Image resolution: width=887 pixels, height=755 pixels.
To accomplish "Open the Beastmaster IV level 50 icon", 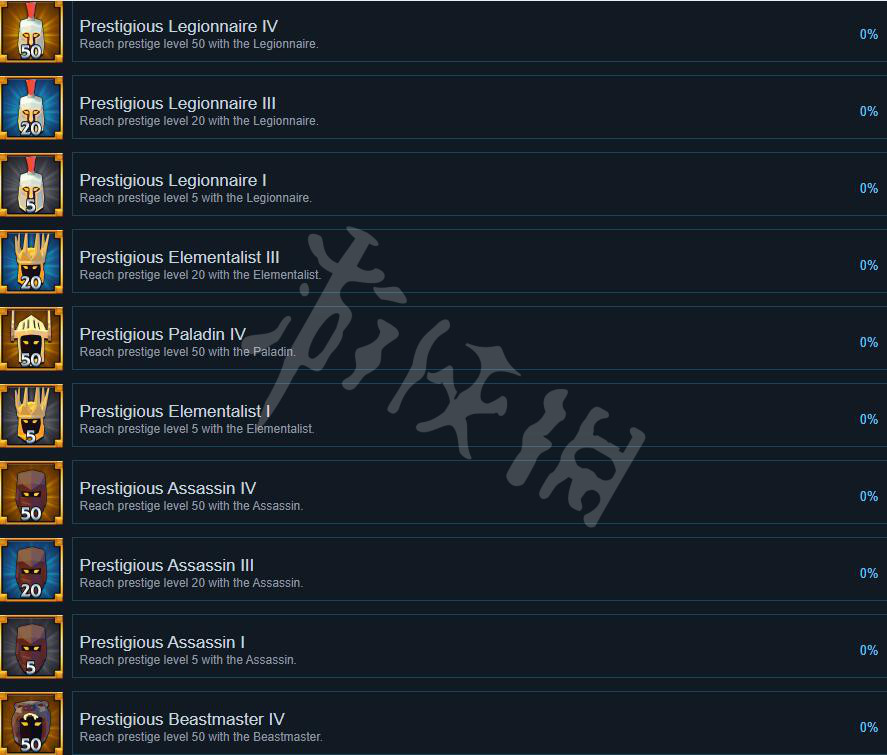I will [31, 723].
